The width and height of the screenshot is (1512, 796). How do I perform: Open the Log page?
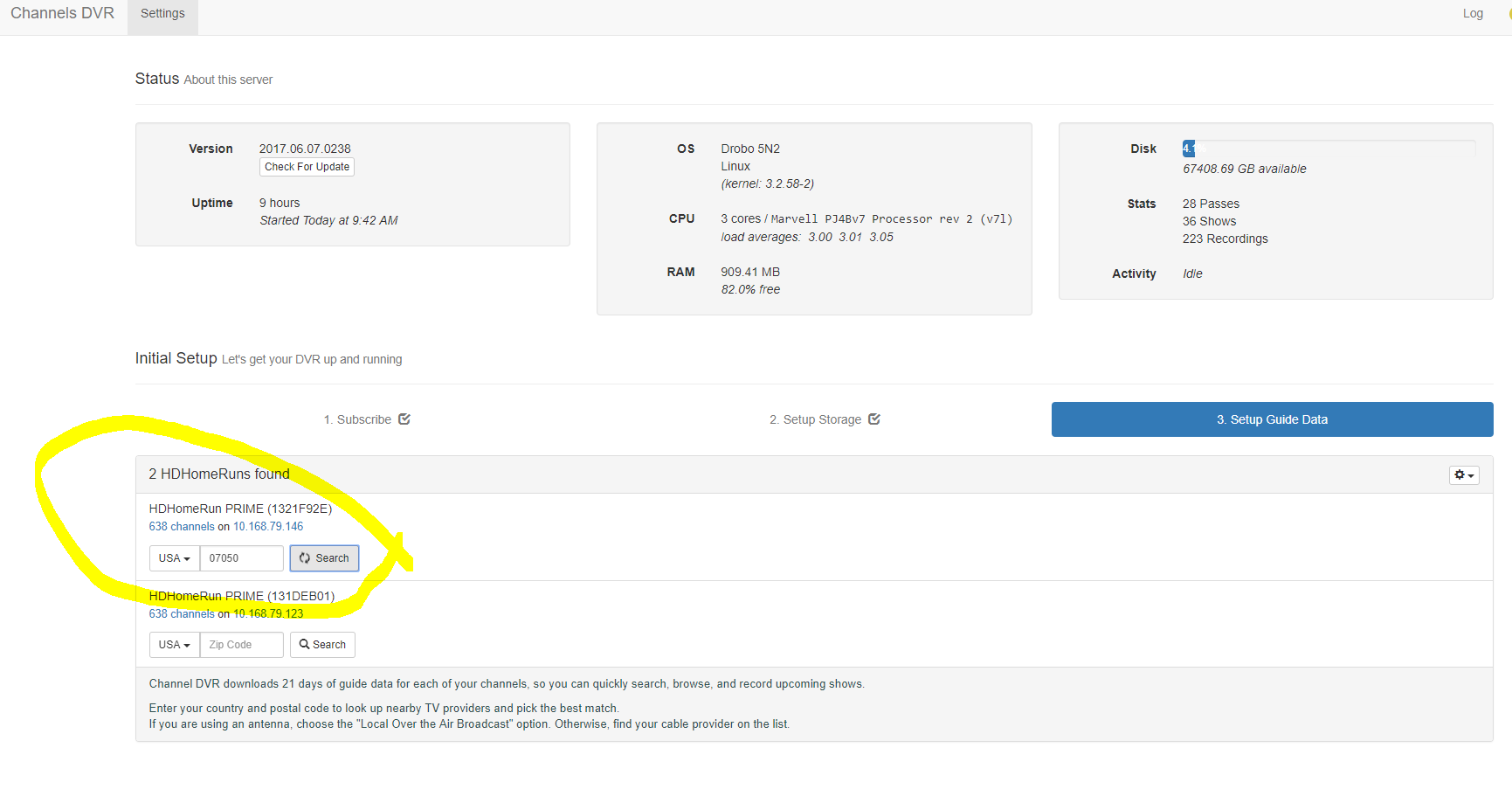(x=1473, y=14)
